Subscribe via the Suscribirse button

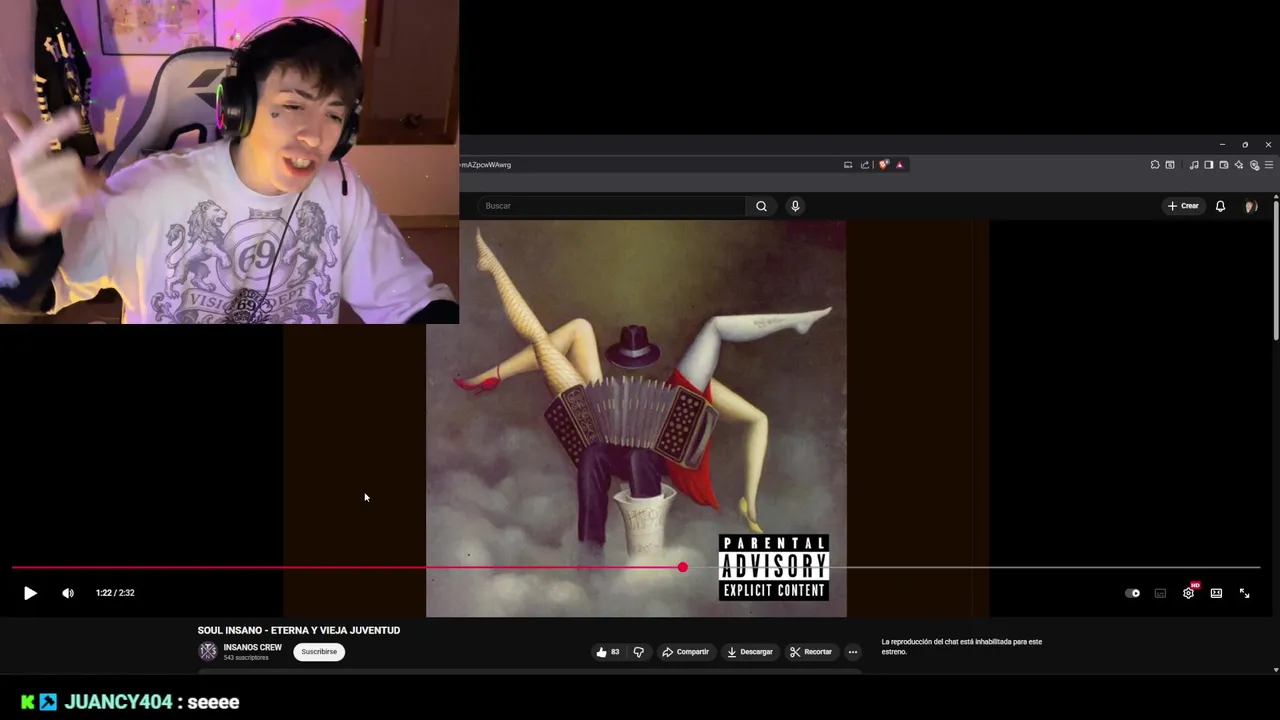(x=319, y=652)
